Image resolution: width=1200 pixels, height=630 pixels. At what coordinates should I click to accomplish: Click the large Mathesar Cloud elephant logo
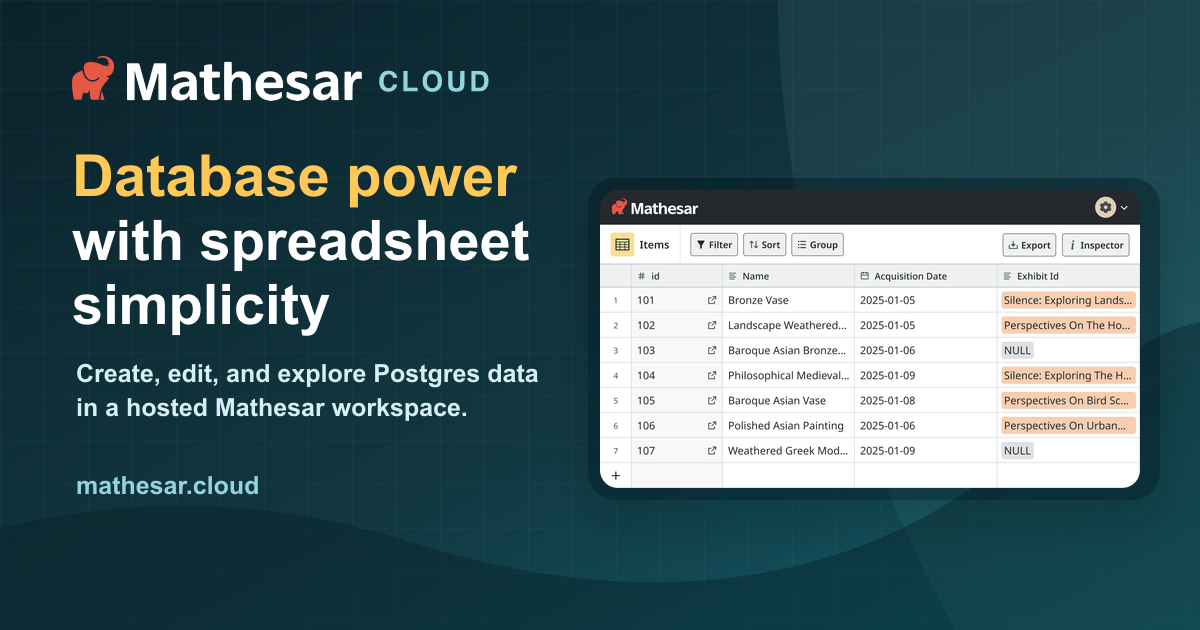pyautogui.click(x=93, y=80)
